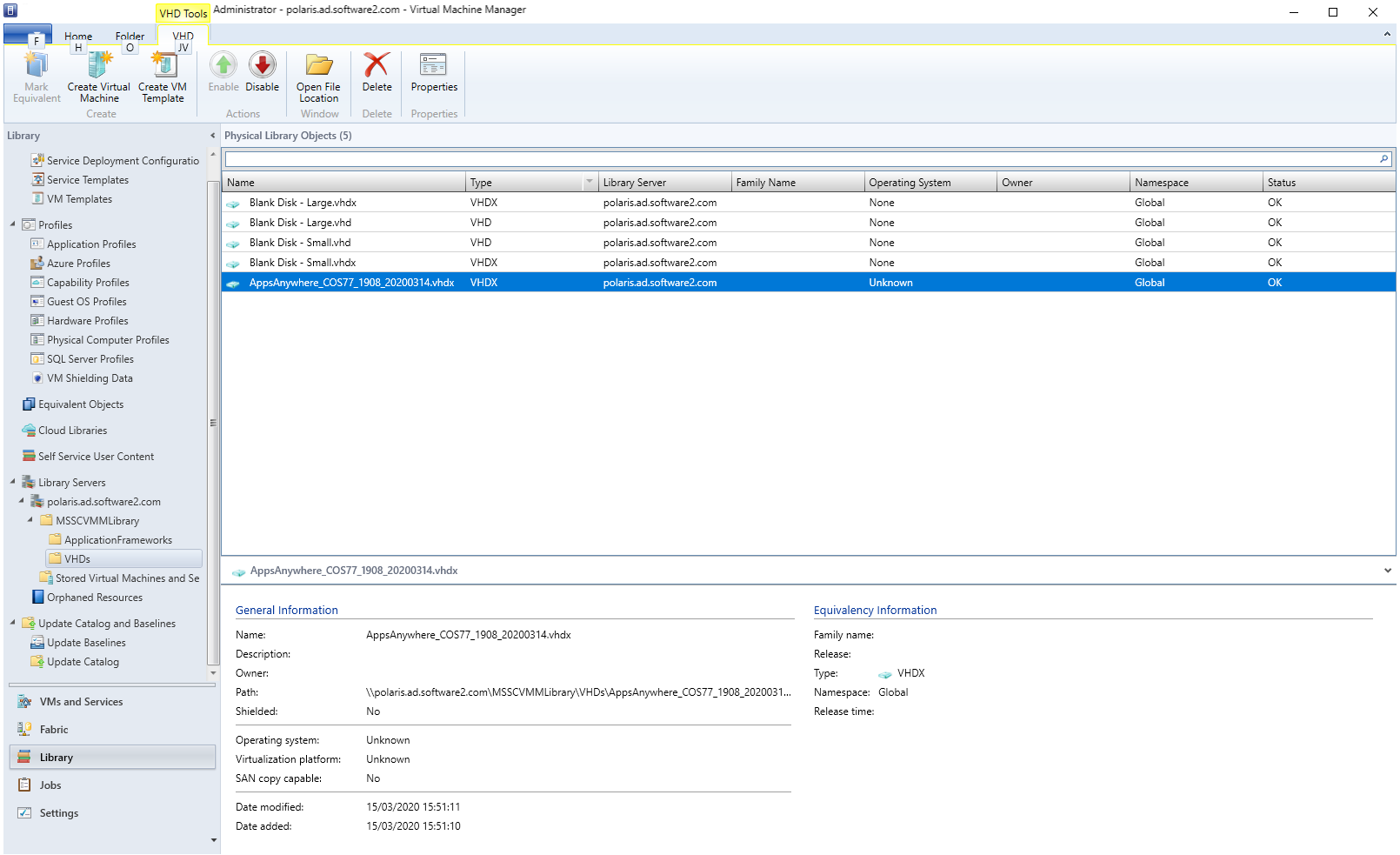Viewport: 1400px width, 855px height.
Task: Open the Type column filter dropdown
Action: click(589, 182)
